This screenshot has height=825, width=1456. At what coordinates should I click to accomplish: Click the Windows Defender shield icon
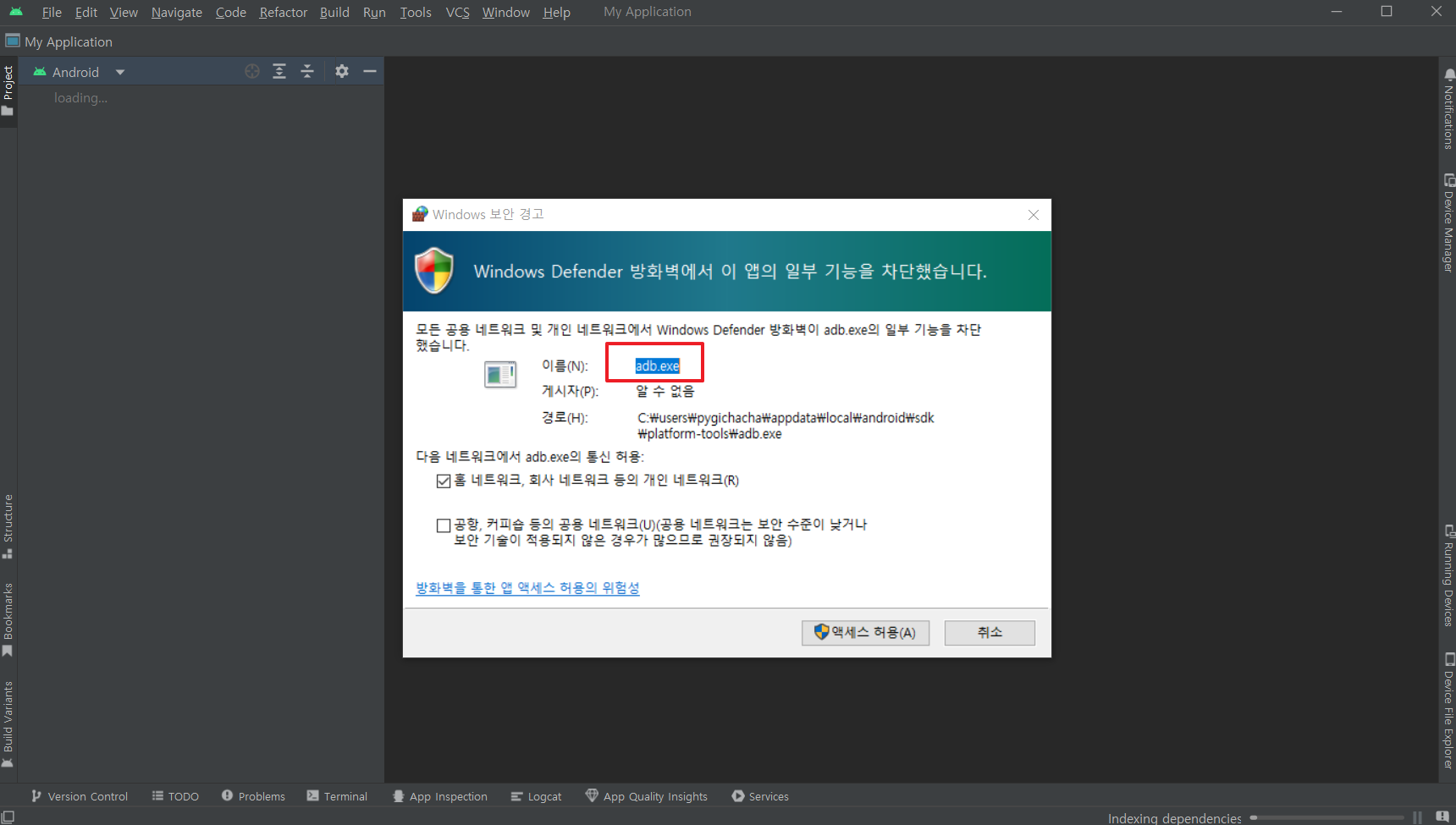(434, 271)
